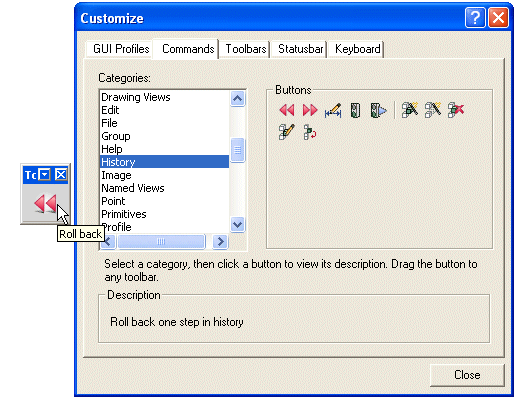Select the pencil dimension edit icon
This screenshot has width=523, height=413.
coord(333,110)
